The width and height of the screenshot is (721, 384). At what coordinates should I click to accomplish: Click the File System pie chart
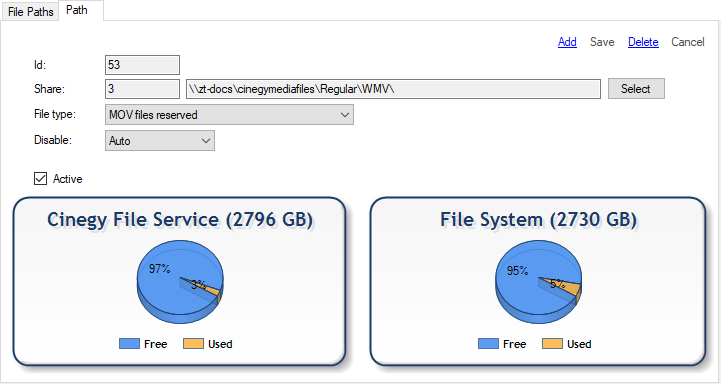(x=538, y=282)
